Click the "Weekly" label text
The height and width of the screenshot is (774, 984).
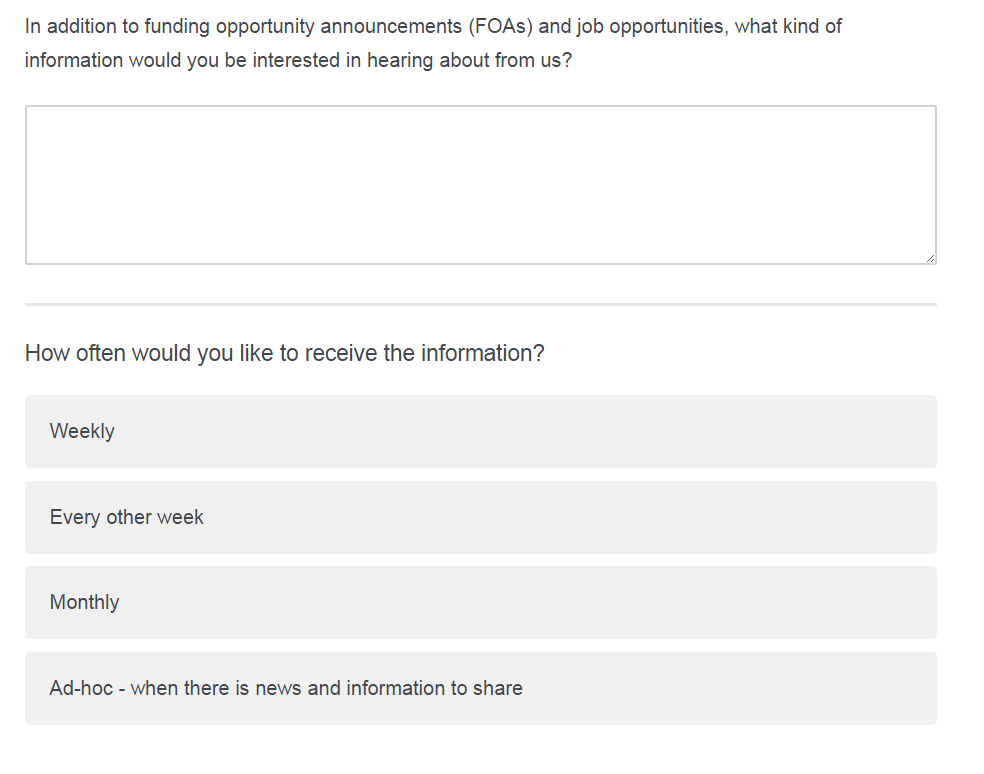82,431
